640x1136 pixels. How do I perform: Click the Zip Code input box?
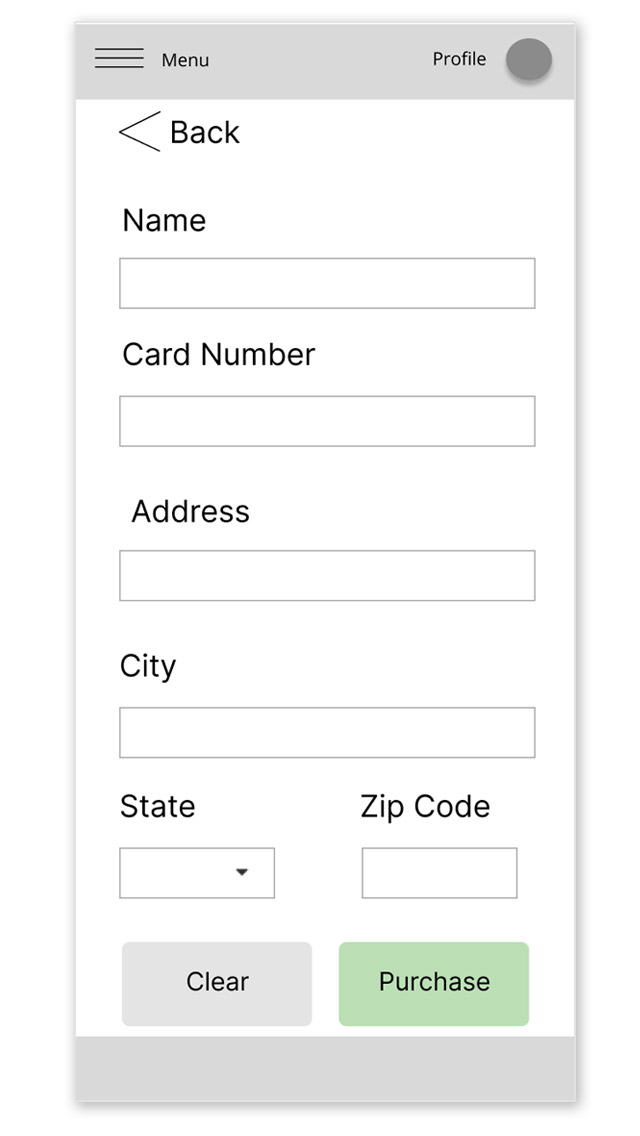pos(439,873)
